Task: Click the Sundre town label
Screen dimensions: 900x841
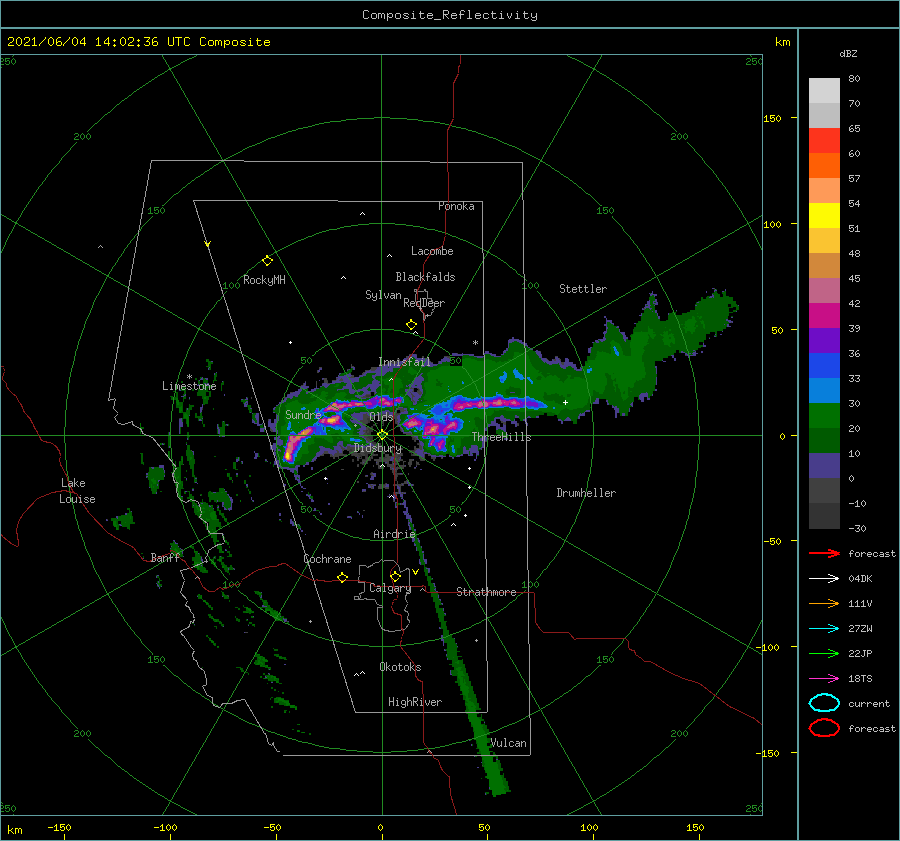Action: click(x=303, y=414)
